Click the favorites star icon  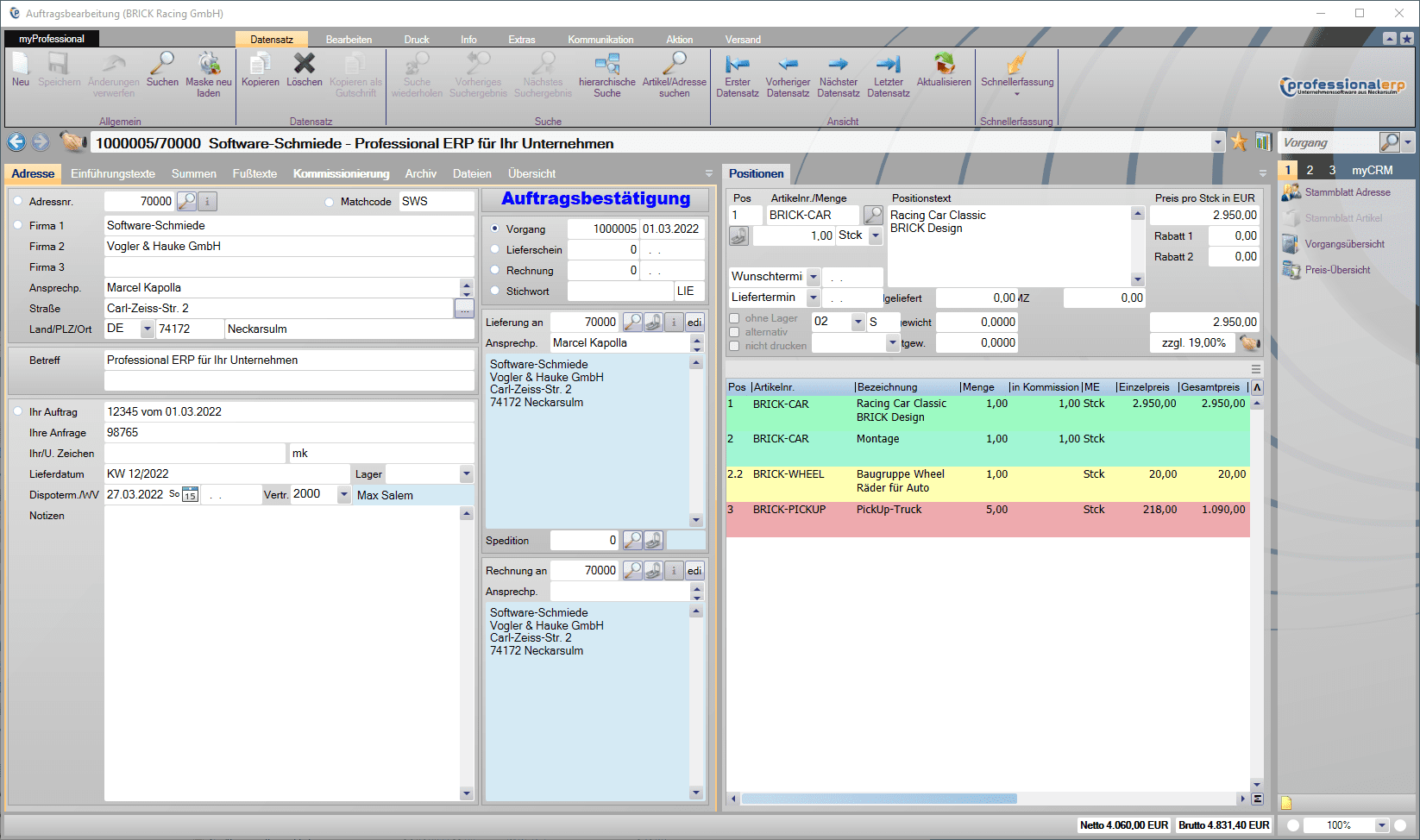point(1239,142)
